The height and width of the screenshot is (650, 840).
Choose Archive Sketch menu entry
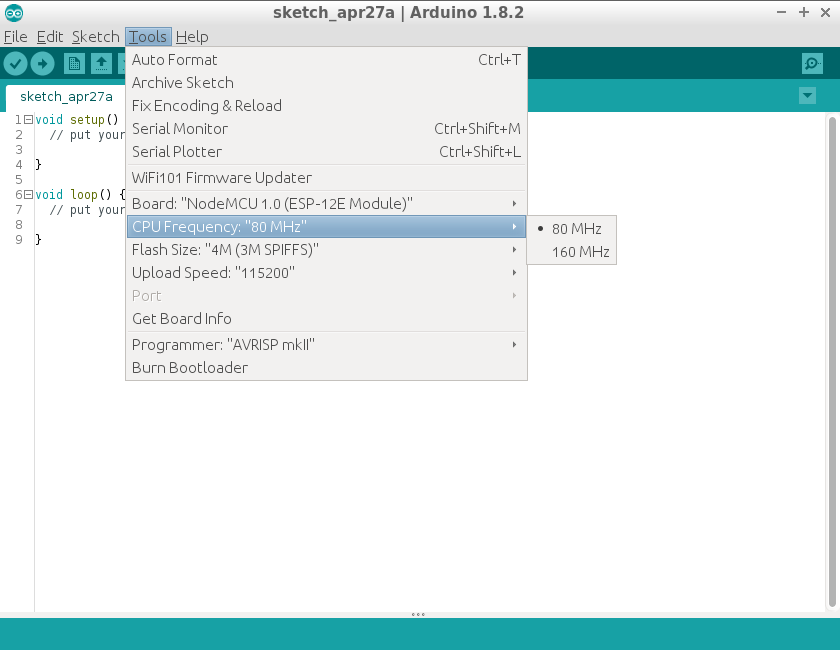[326, 83]
